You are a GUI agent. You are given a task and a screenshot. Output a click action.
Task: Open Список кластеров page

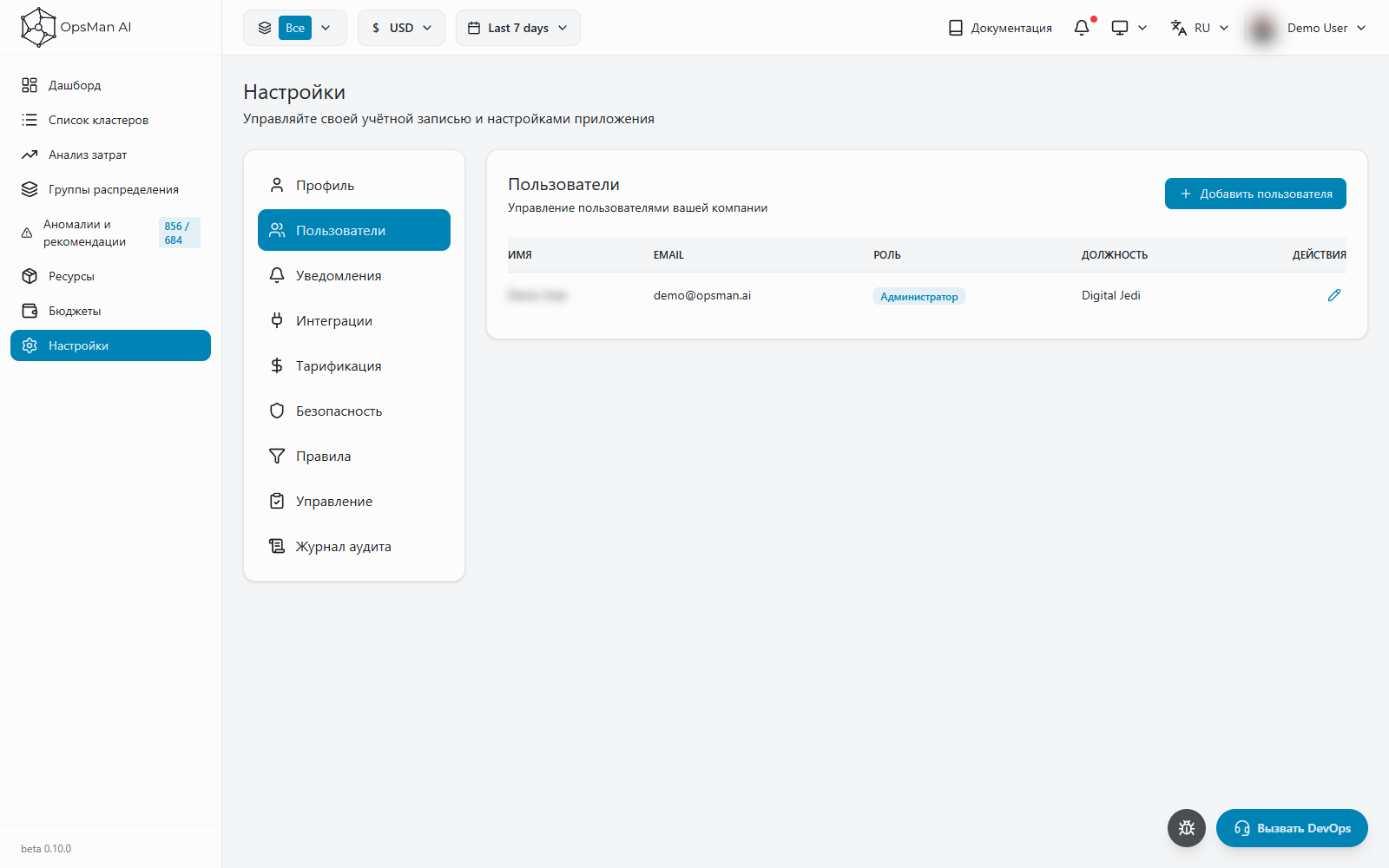point(110,120)
